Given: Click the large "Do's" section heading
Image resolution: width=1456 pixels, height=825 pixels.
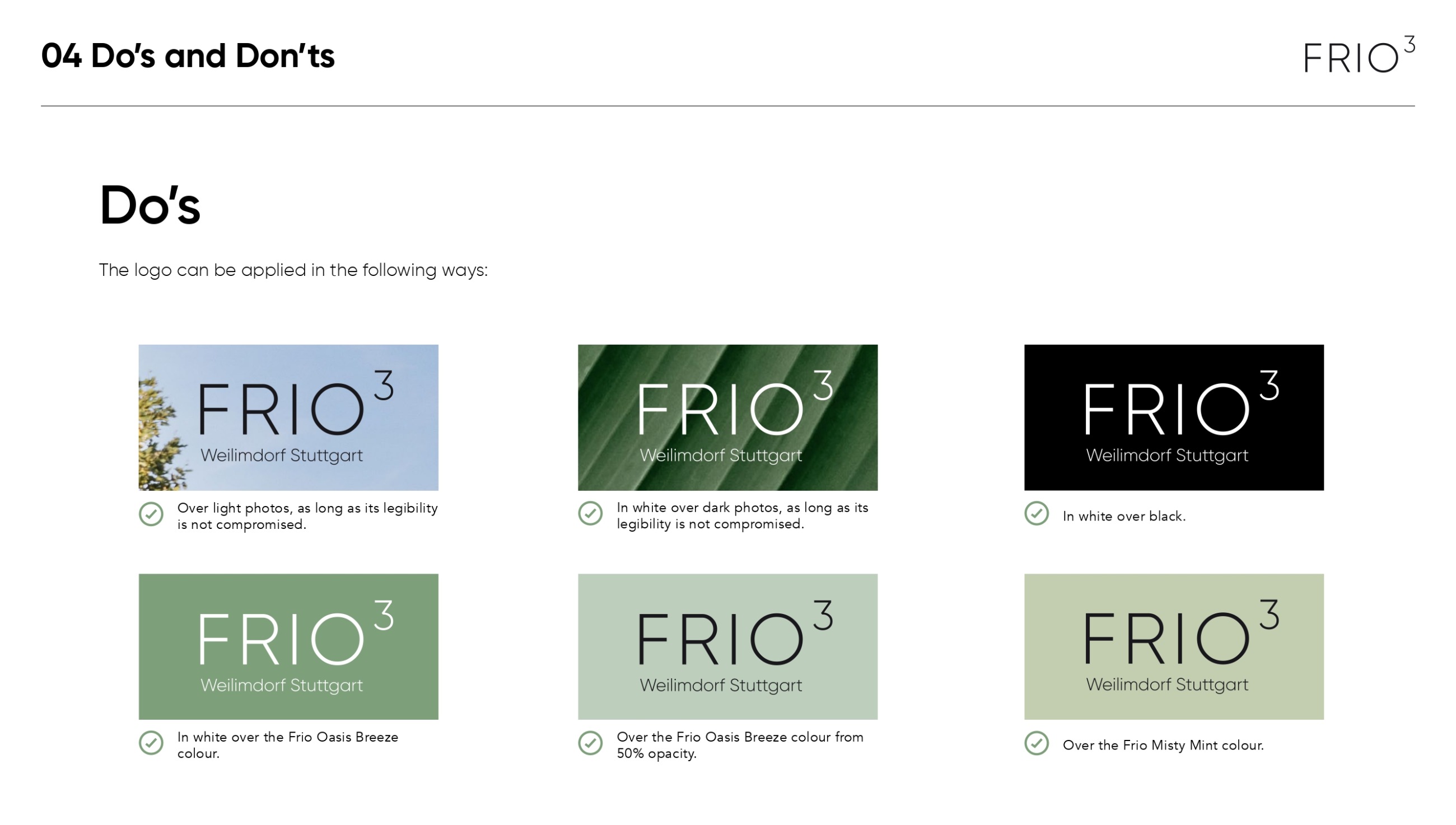Looking at the screenshot, I should pyautogui.click(x=150, y=205).
